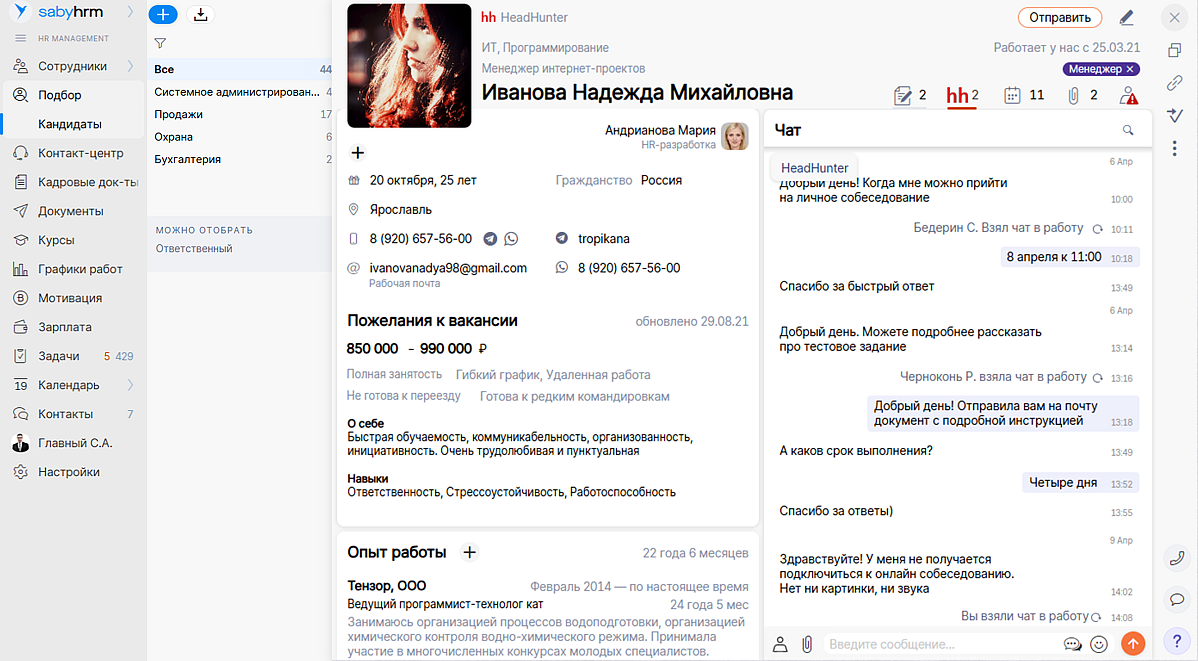Screen dimensions: 1198x661
Task: Search the chat with the magnifier icon
Action: point(1128,130)
